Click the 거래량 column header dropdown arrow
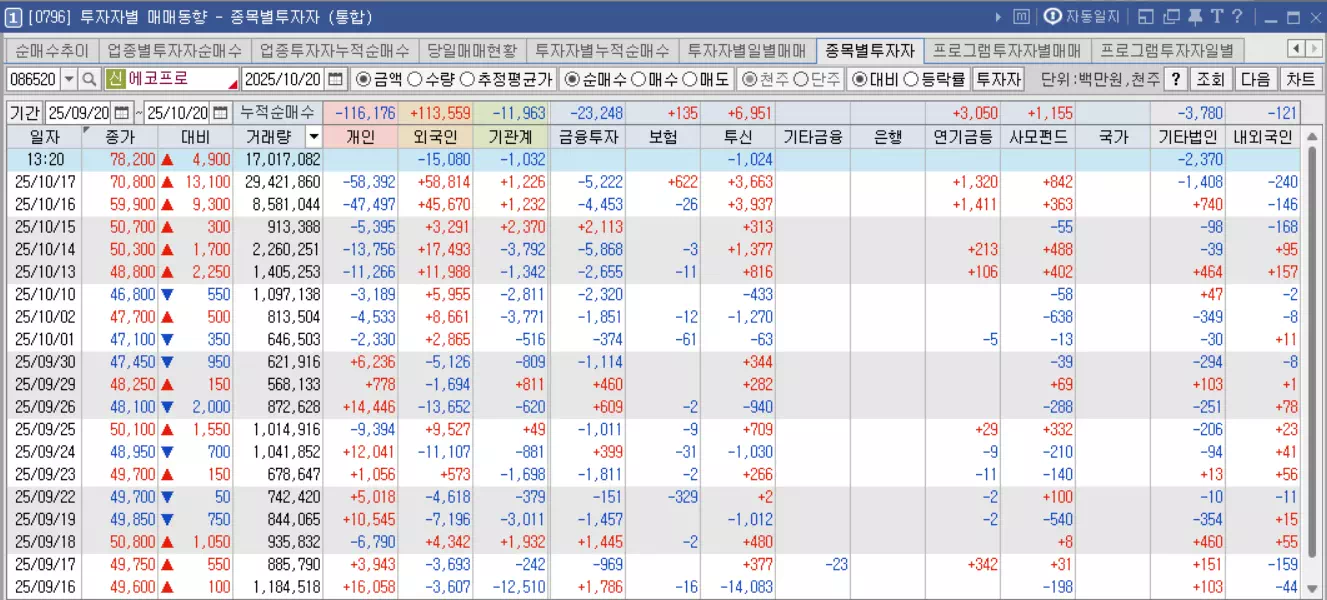The width and height of the screenshot is (1327, 600). tap(313, 137)
